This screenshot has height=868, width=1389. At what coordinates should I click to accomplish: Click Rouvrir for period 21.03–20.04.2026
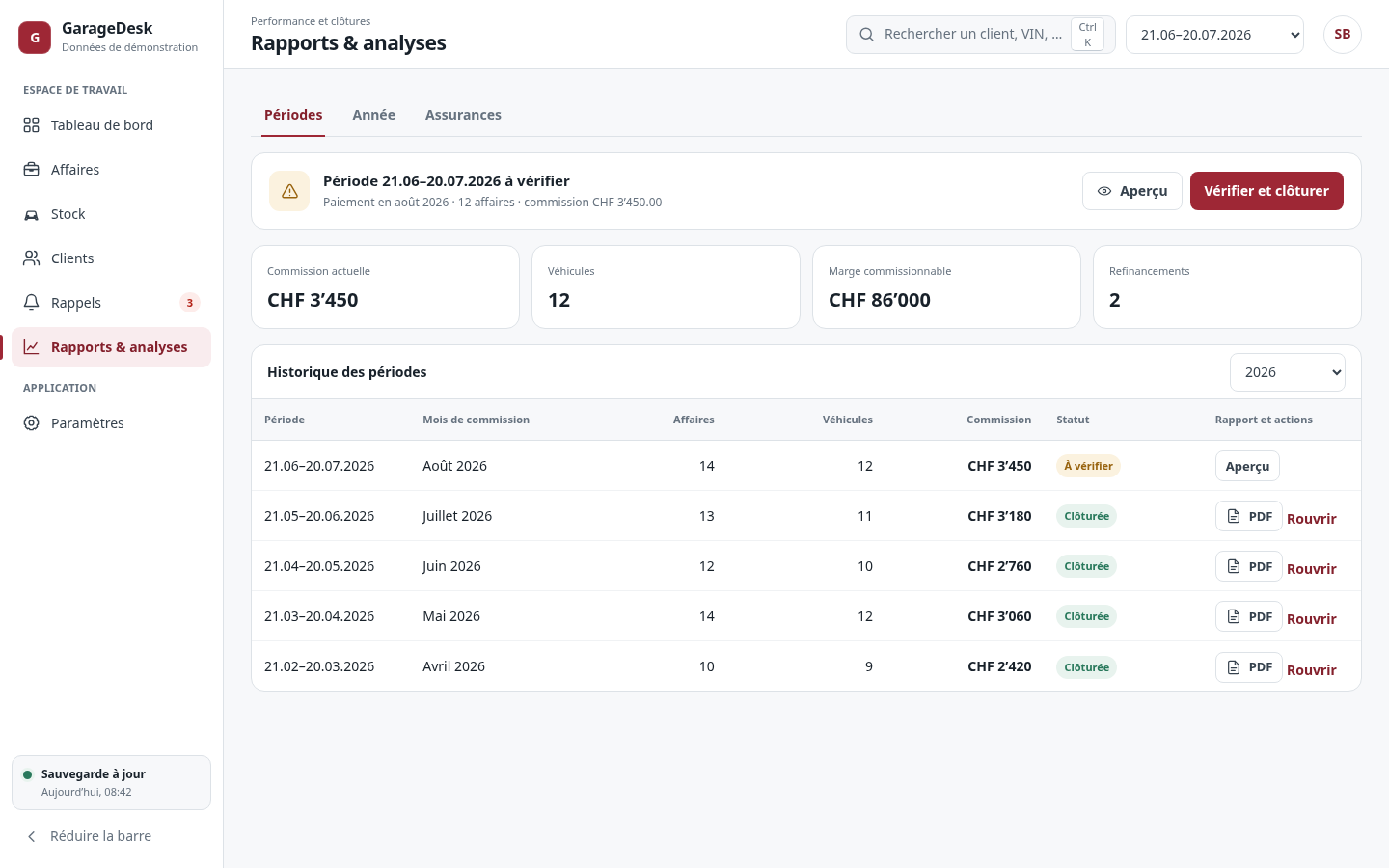(1312, 619)
